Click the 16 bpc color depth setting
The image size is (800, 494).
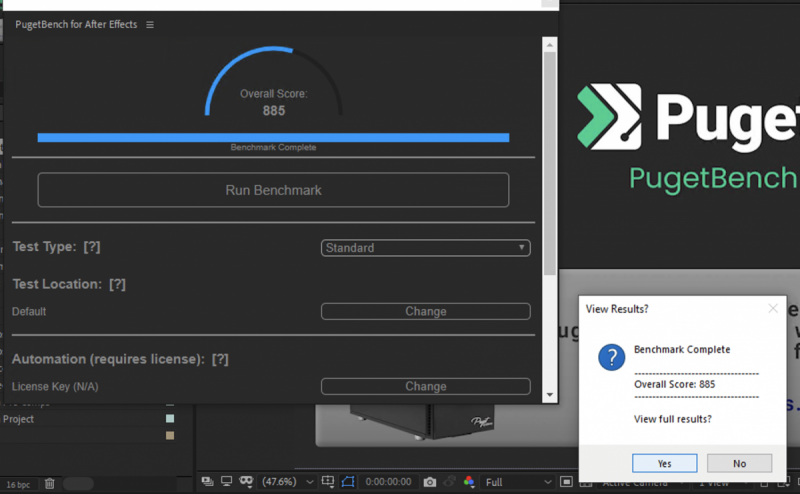coord(18,484)
